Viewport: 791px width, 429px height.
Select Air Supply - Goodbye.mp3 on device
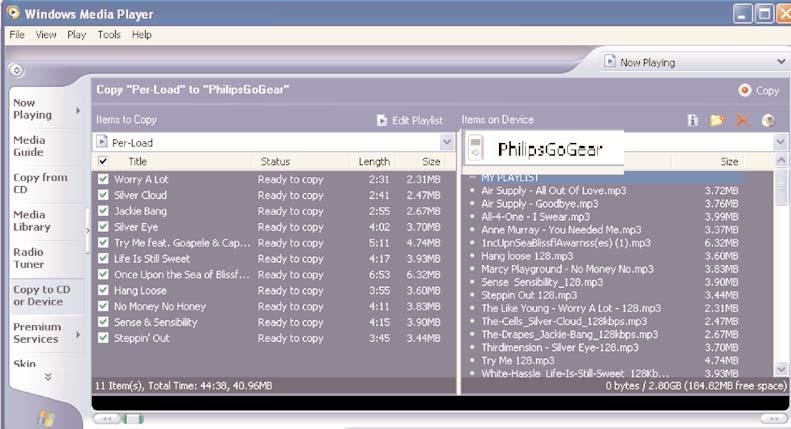tap(539, 204)
